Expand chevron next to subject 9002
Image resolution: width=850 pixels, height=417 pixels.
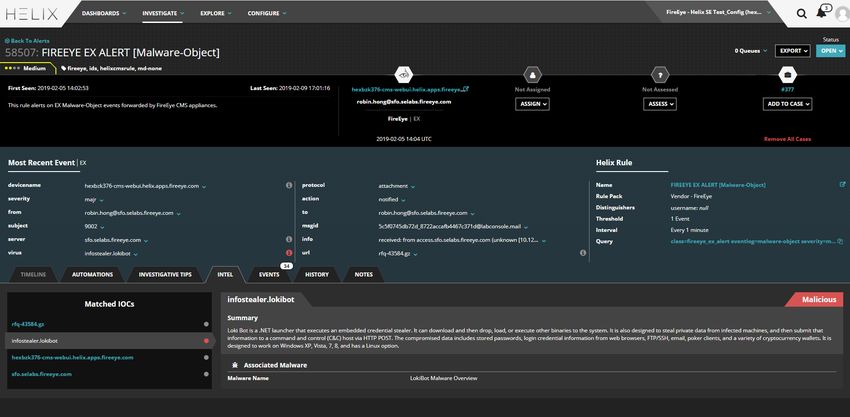[x=102, y=227]
